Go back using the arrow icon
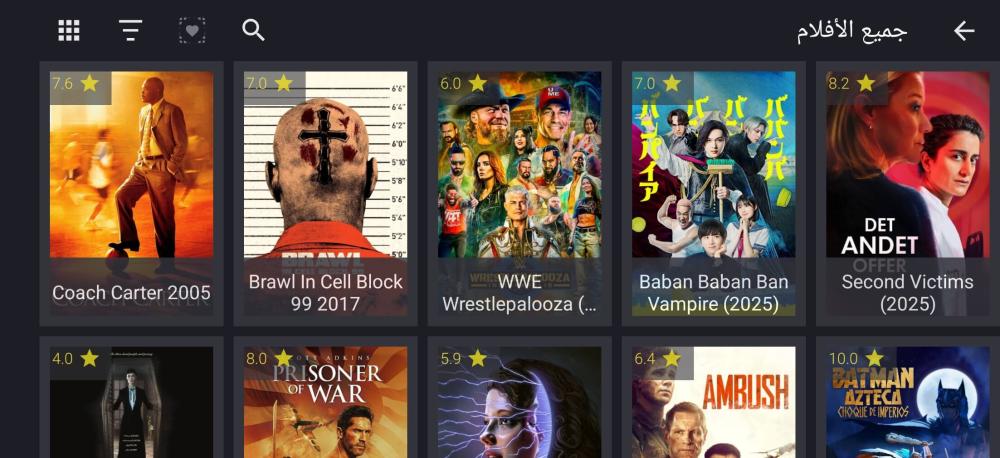 pos(964,31)
